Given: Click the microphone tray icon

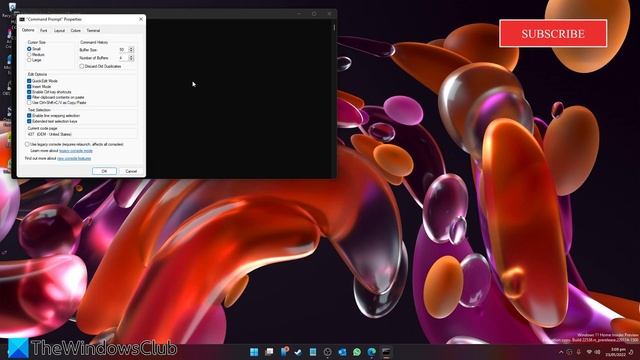Looking at the screenshot, I should (579, 352).
